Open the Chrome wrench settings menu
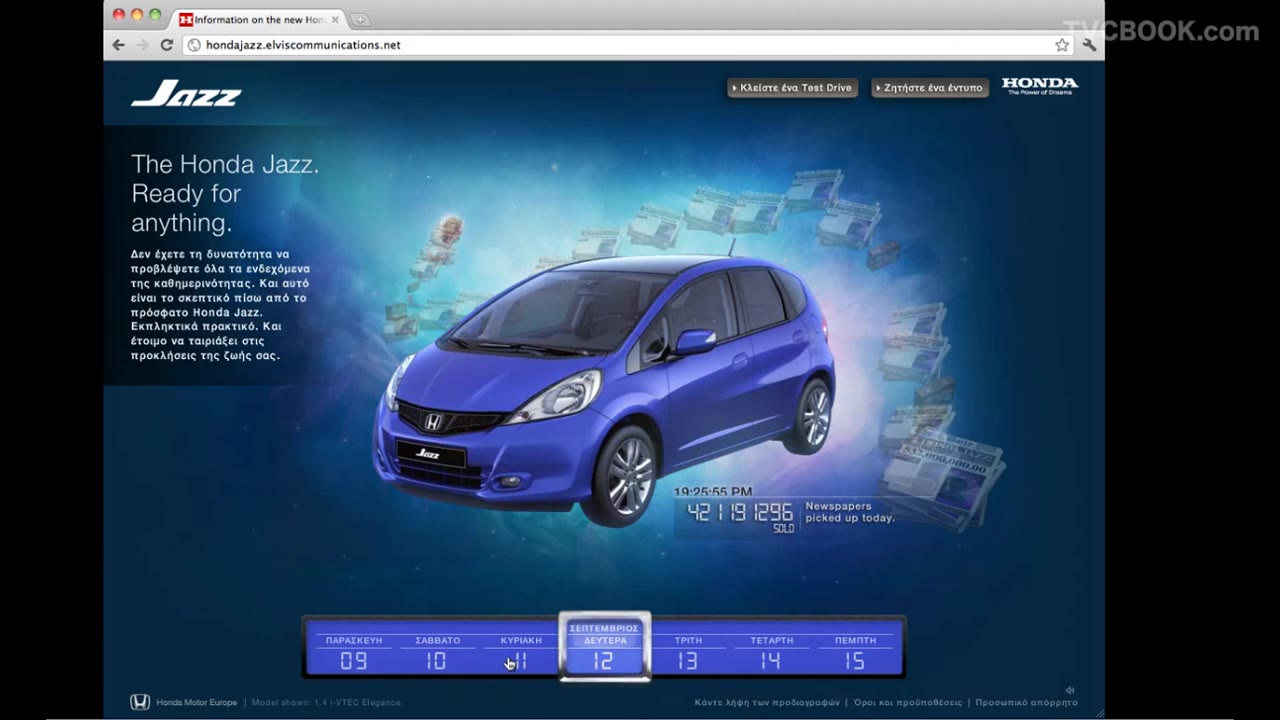This screenshot has width=1280, height=720. tap(1089, 45)
